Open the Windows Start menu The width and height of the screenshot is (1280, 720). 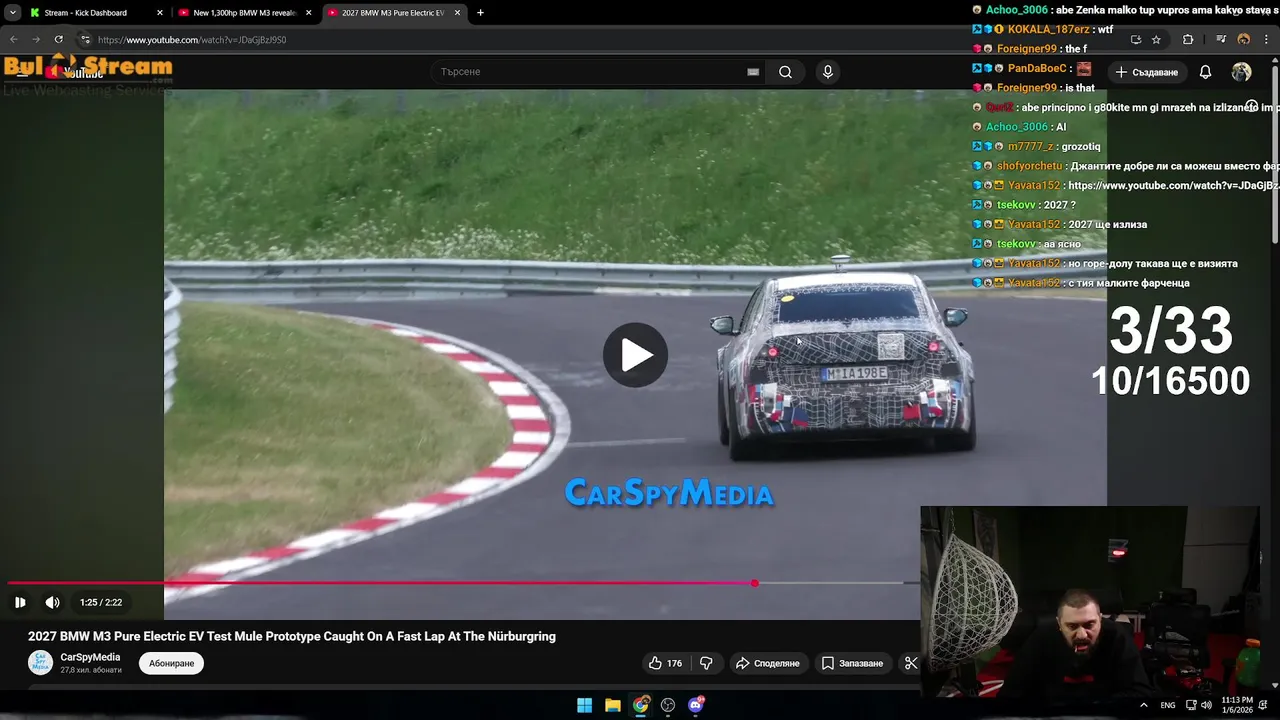click(584, 705)
